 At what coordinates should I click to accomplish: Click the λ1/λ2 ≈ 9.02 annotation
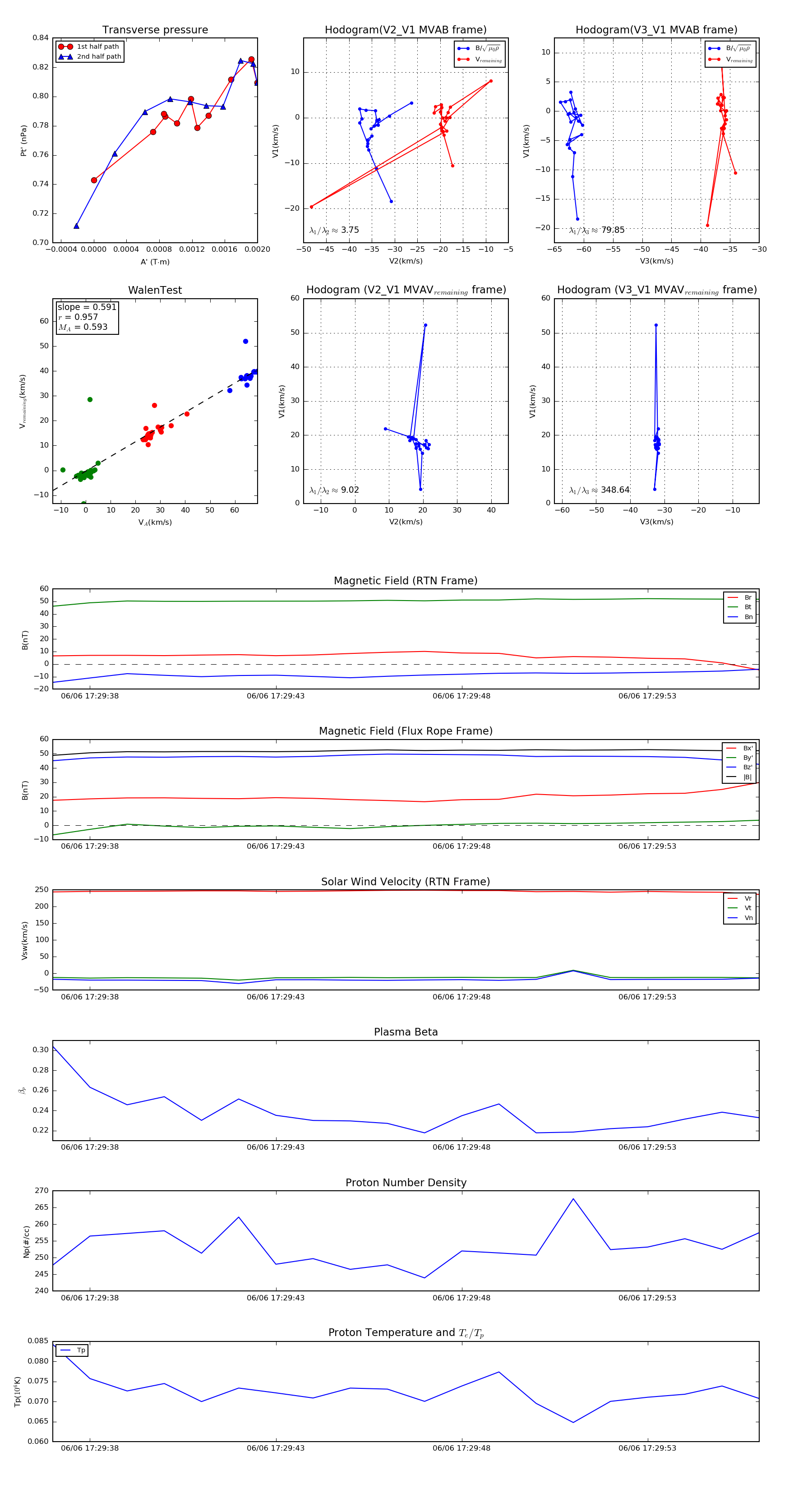pyautogui.click(x=334, y=490)
